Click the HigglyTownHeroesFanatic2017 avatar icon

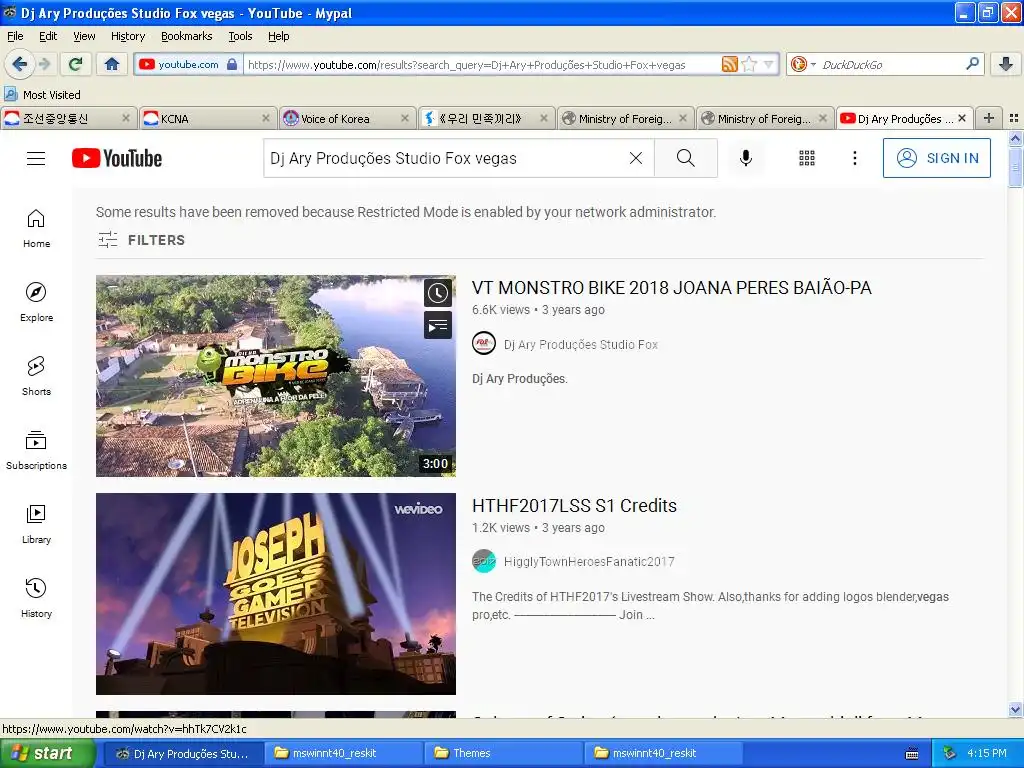pos(484,561)
